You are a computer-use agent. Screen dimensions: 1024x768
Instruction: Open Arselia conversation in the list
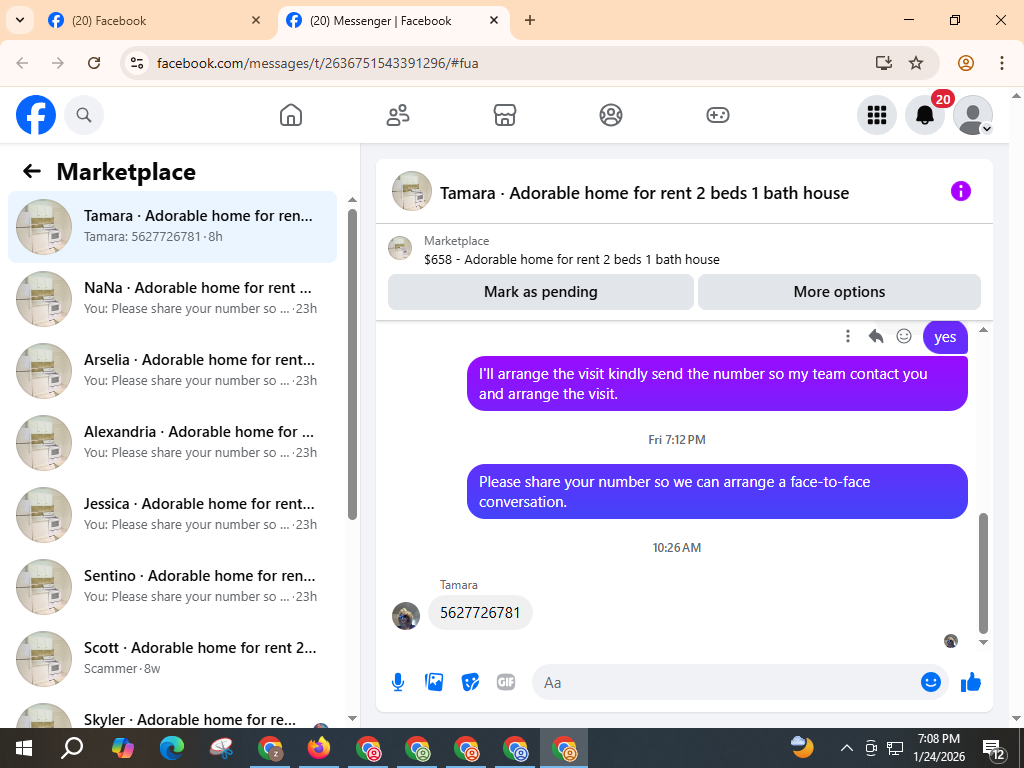tap(172, 371)
